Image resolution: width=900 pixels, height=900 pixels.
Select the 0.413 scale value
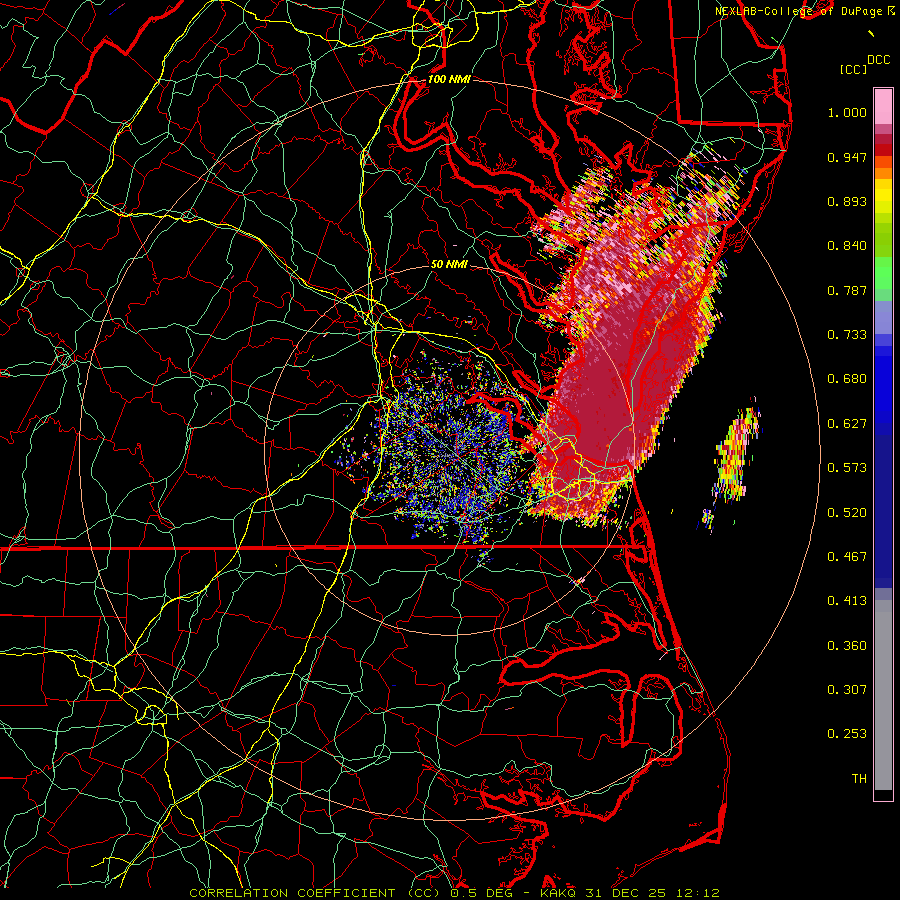tap(847, 601)
